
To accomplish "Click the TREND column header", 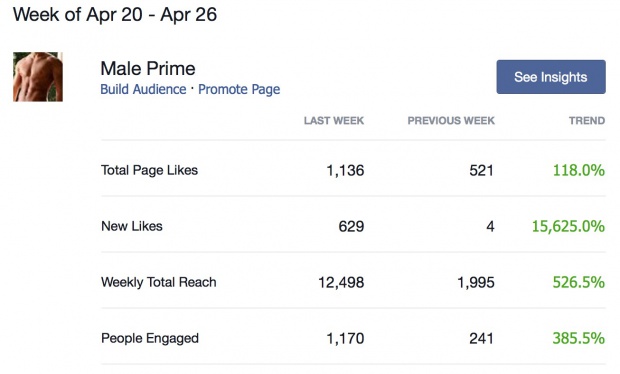I will [587, 121].
